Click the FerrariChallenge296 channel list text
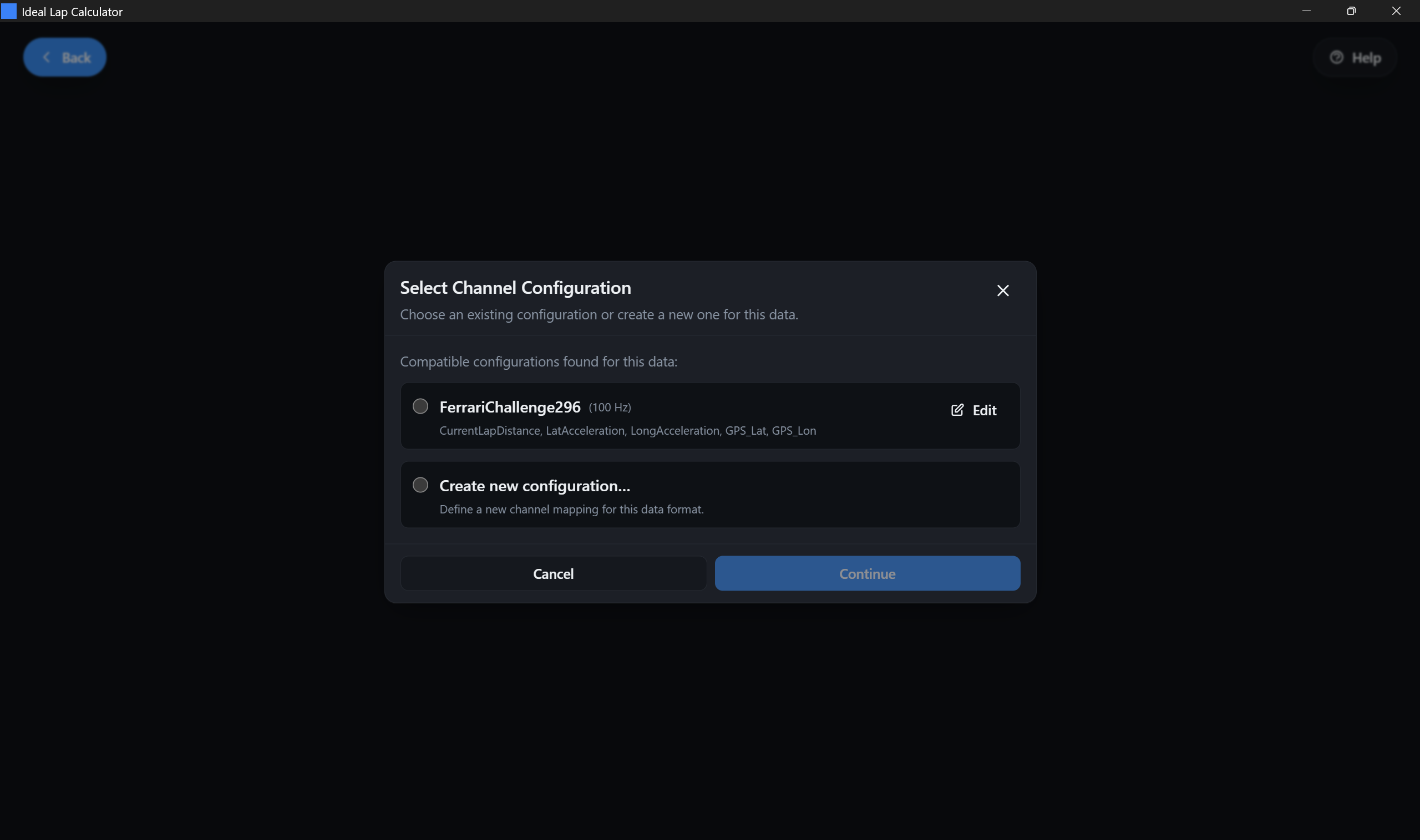The height and width of the screenshot is (840, 1420). tap(627, 430)
